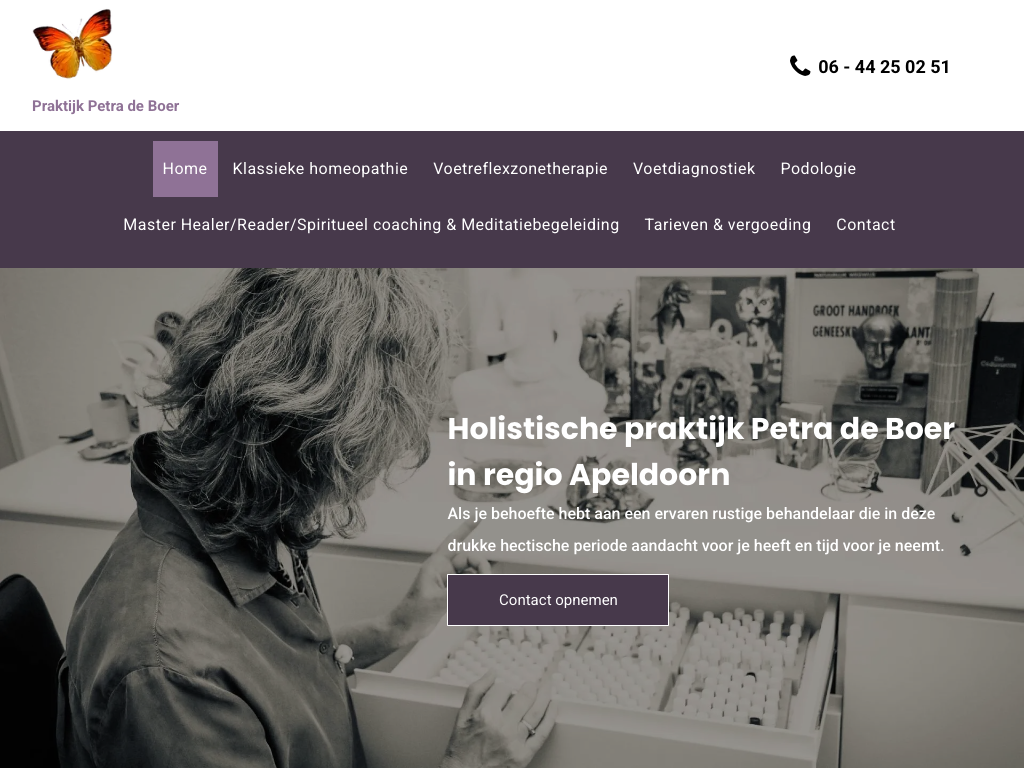Click the phone handset icon
Viewport: 1024px width, 768px height.
click(x=799, y=66)
